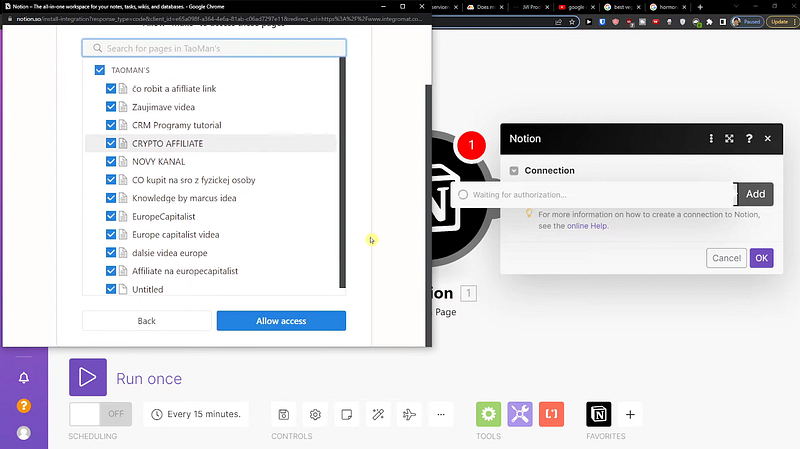Open the Chrome tab search chevron
The width and height of the screenshot is (800, 449).
pyautogui.click(x=736, y=7)
